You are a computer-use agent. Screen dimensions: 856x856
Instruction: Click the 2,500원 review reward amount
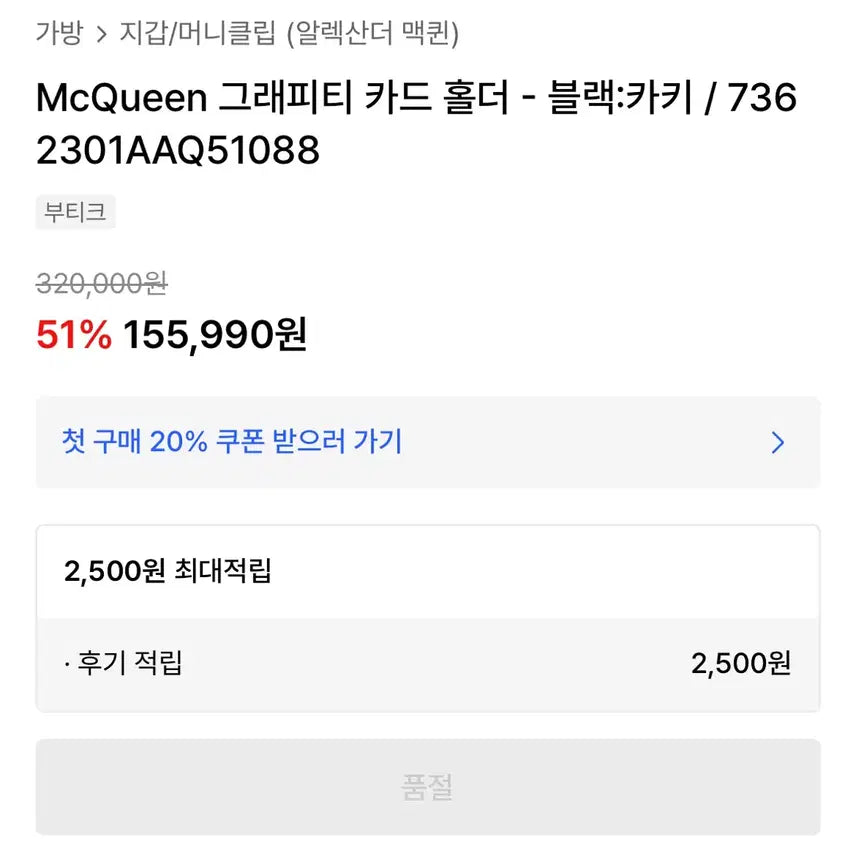tap(740, 663)
